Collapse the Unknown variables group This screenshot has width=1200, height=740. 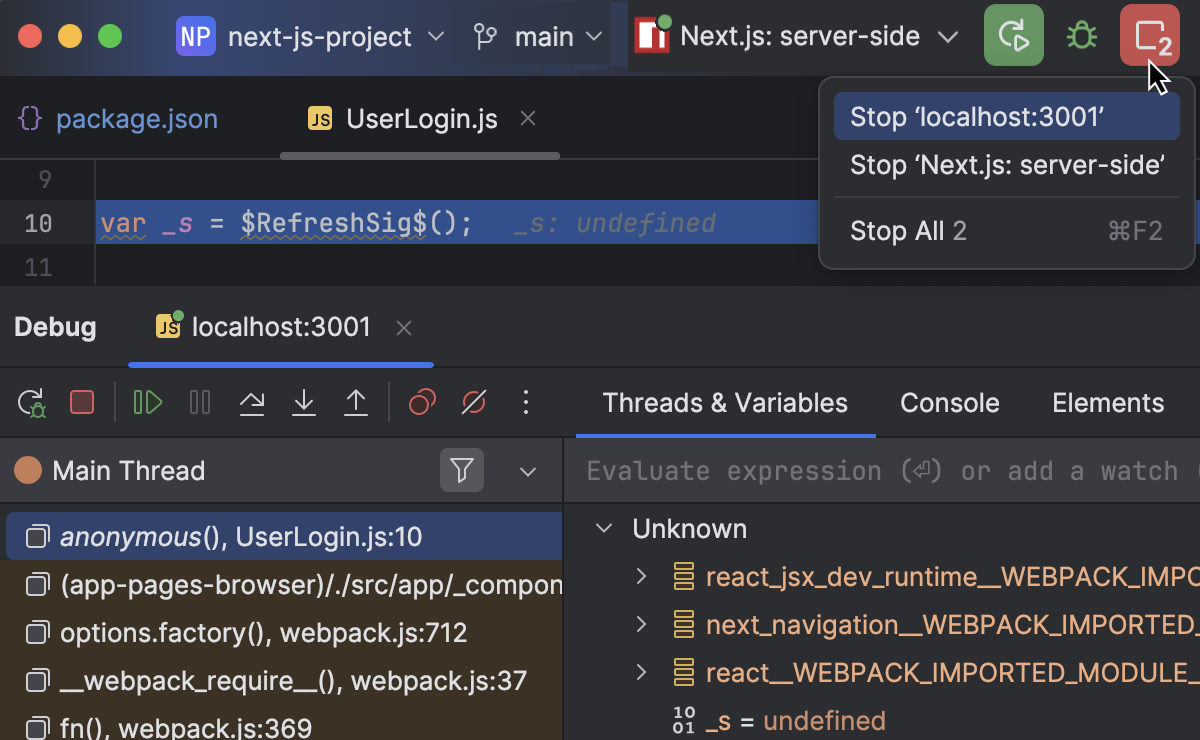(602, 528)
